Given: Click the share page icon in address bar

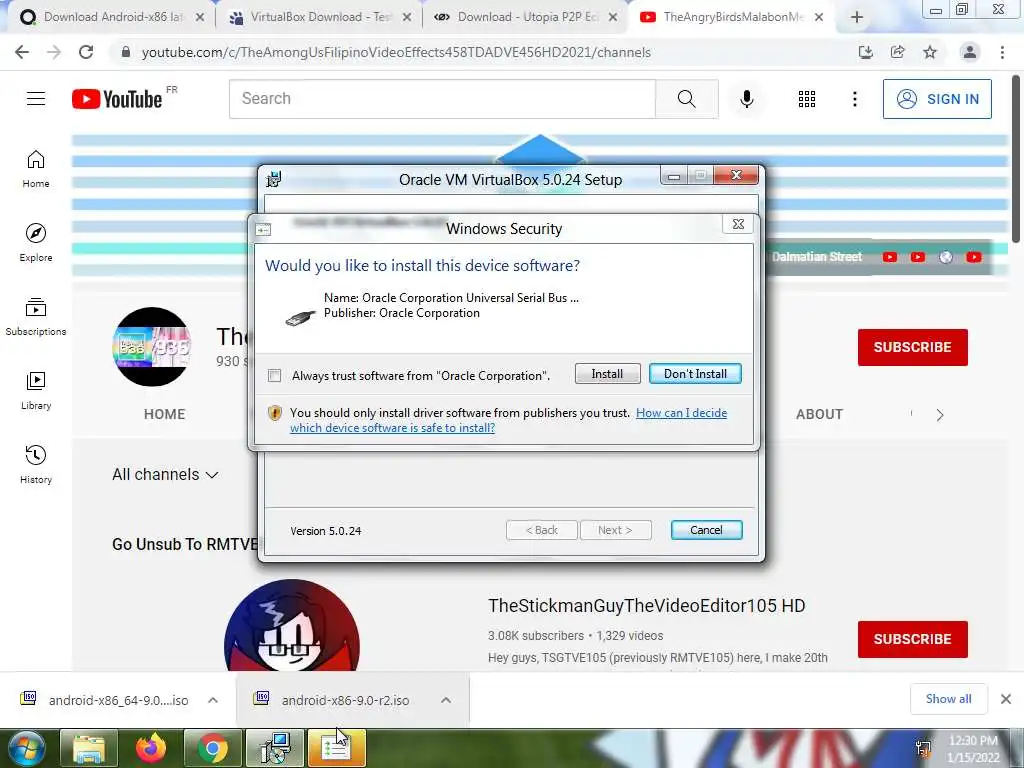Looking at the screenshot, I should coord(898,52).
